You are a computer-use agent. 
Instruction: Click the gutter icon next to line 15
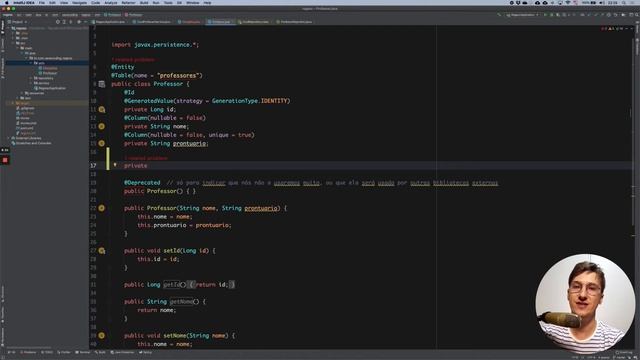click(x=102, y=143)
